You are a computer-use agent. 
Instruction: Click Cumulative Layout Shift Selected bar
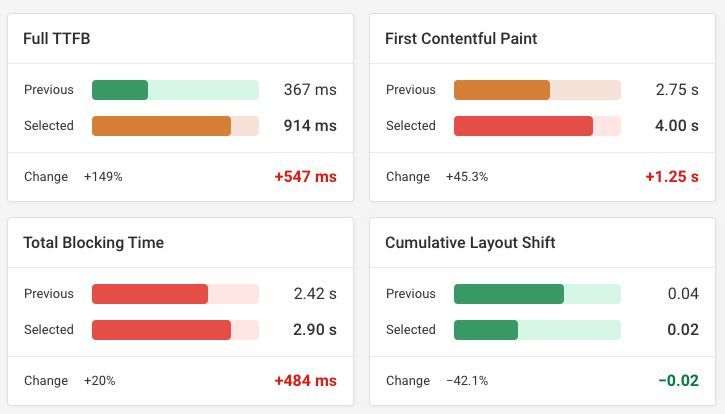point(486,330)
